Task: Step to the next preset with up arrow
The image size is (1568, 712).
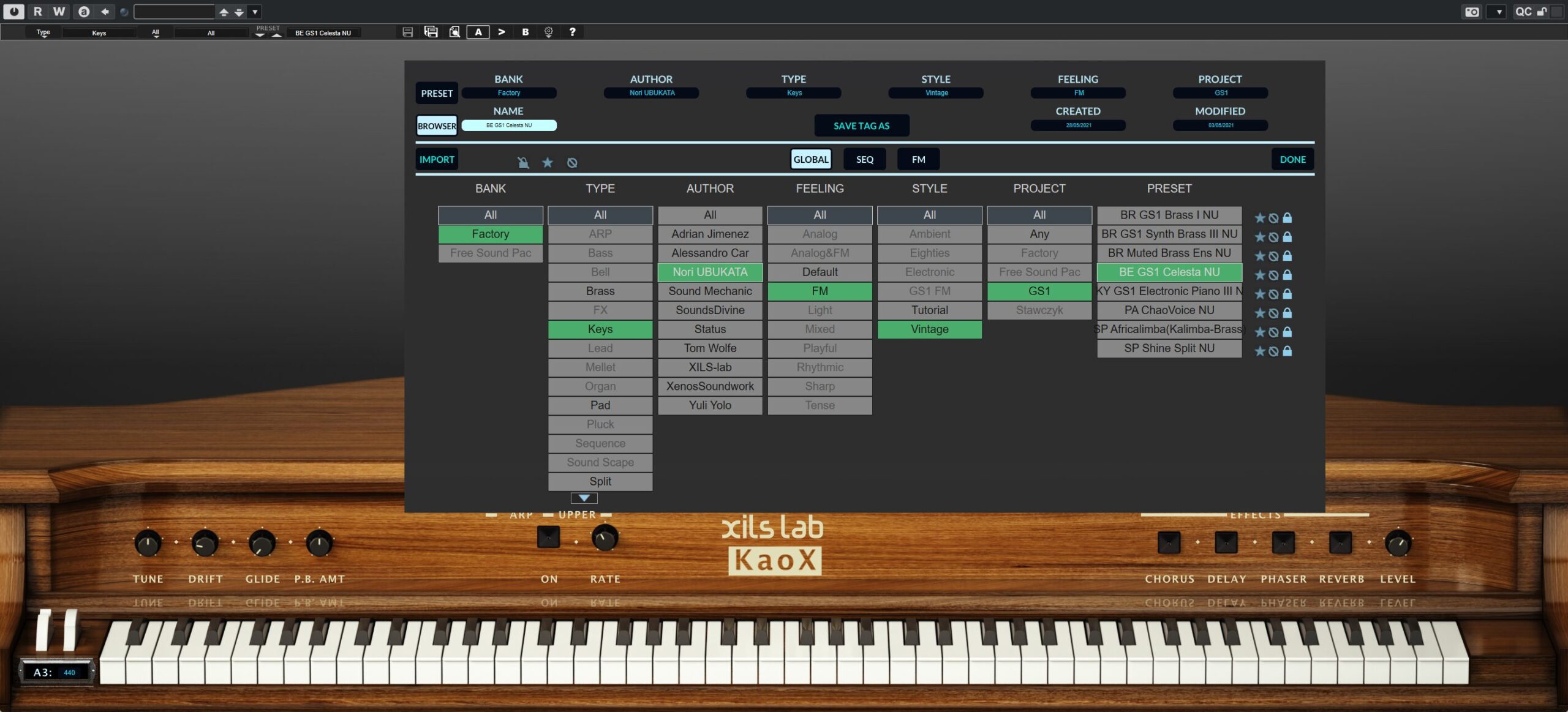Action: (277, 35)
